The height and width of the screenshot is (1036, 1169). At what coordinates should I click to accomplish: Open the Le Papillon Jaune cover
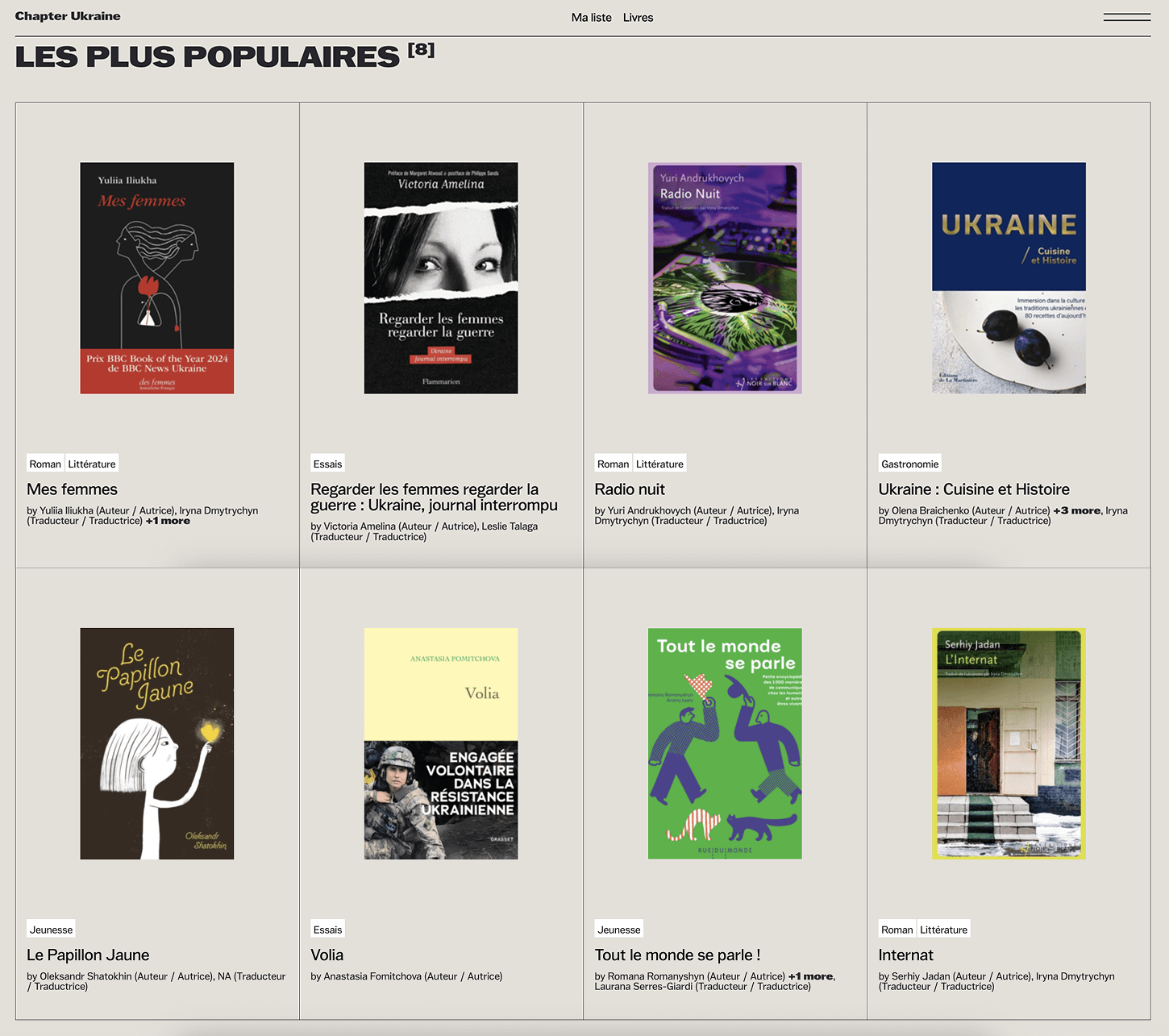(157, 743)
